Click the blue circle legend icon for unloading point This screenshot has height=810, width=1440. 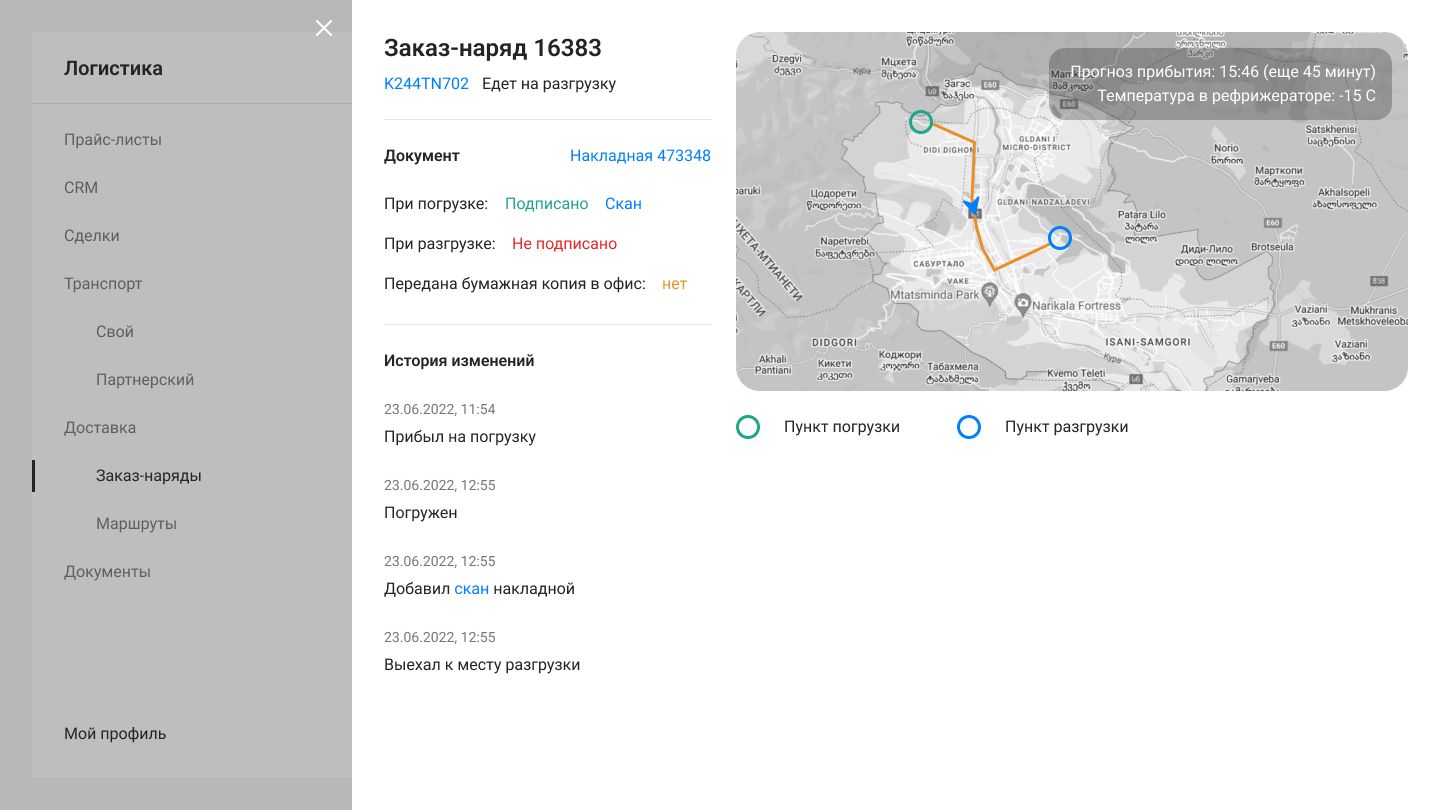[x=969, y=427]
